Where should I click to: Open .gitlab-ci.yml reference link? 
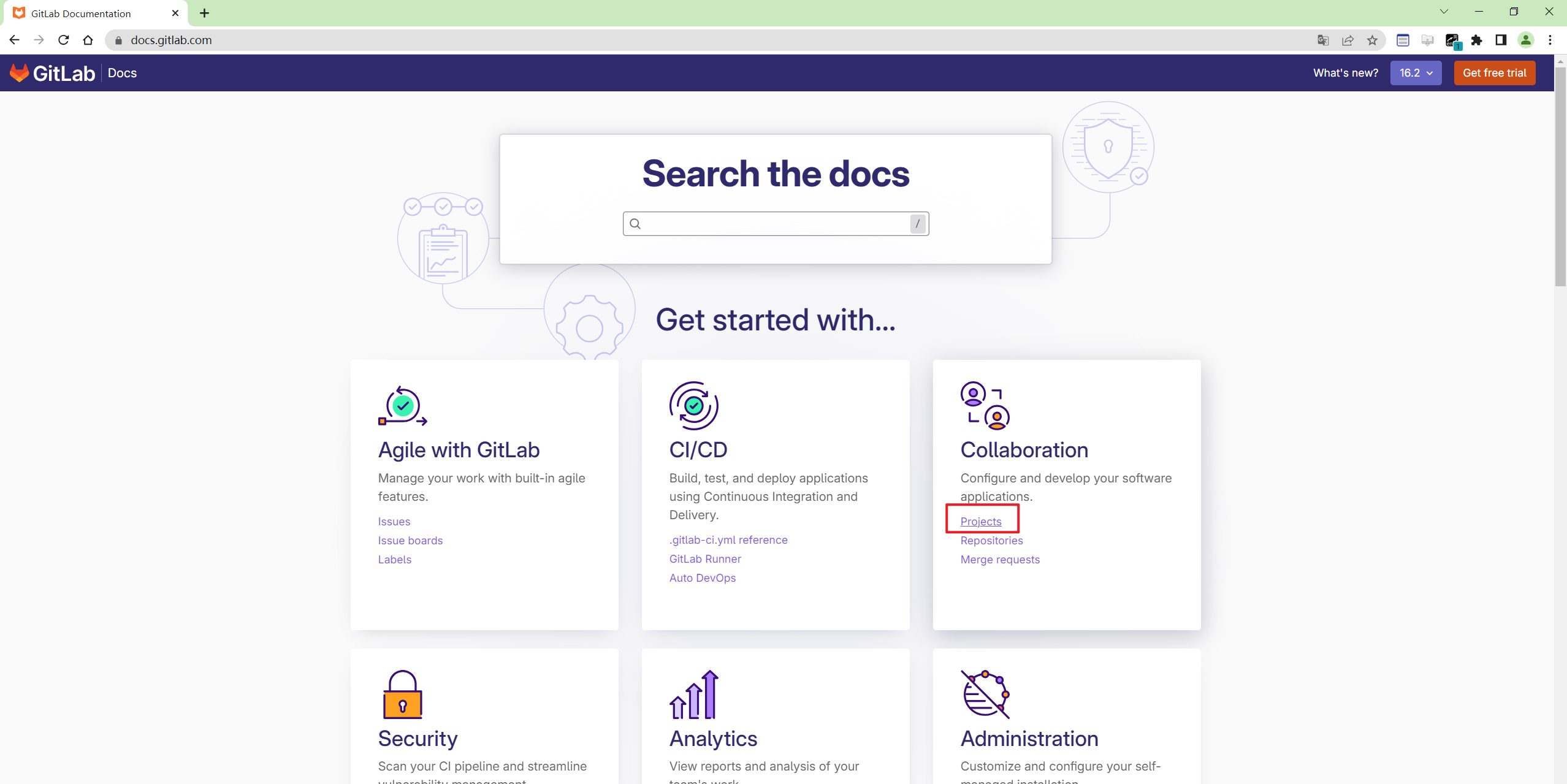(728, 540)
